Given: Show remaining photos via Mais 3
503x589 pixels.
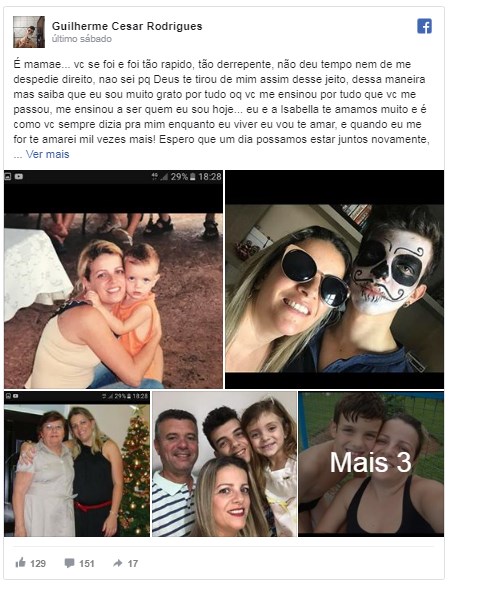Looking at the screenshot, I should pos(371,464).
